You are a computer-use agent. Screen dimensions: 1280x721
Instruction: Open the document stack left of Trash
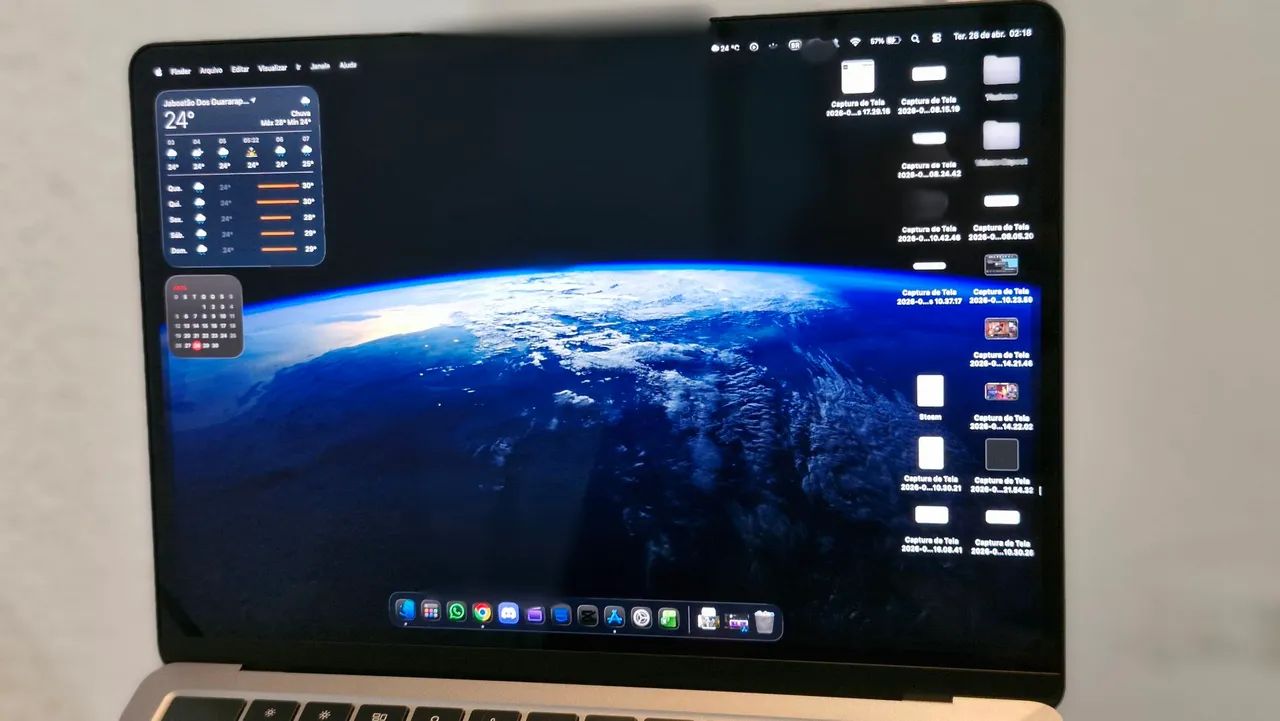pyautogui.click(x=737, y=621)
